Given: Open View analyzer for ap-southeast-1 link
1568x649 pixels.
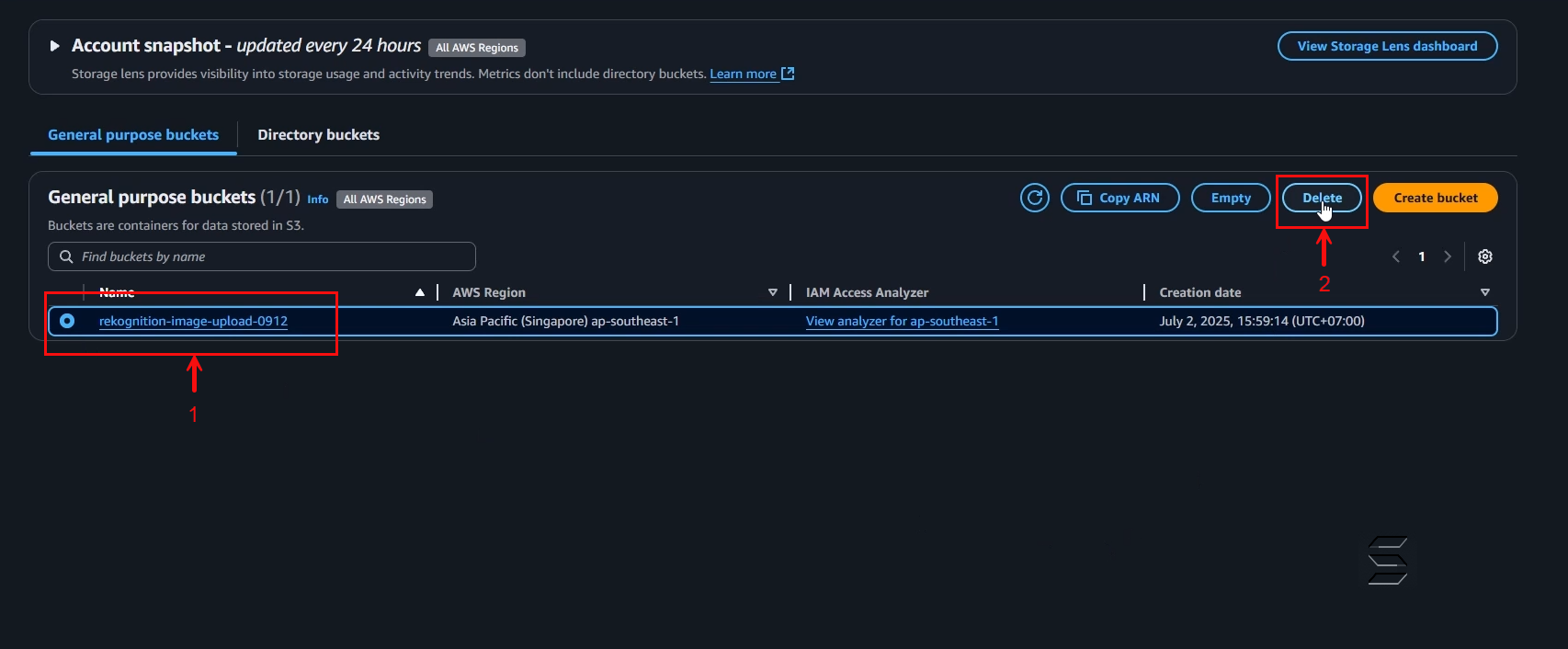Looking at the screenshot, I should click(x=902, y=321).
